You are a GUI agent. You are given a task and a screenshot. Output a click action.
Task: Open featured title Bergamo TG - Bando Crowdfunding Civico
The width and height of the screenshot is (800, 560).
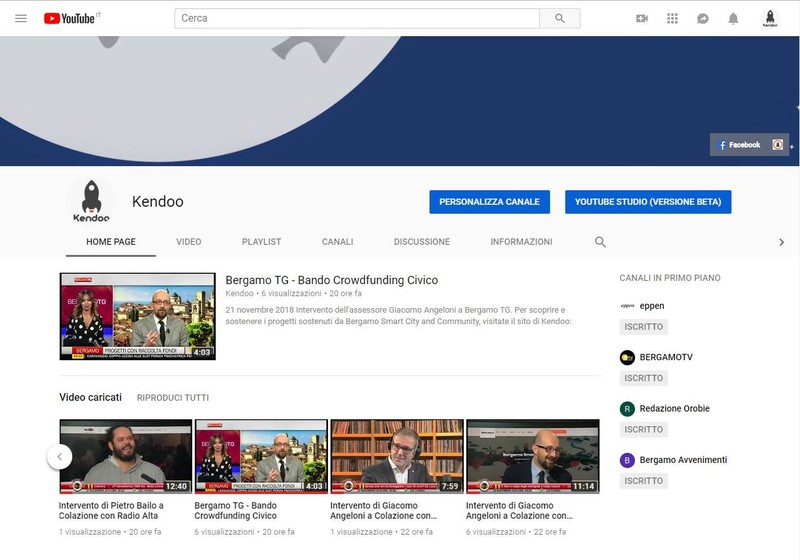click(x=332, y=280)
